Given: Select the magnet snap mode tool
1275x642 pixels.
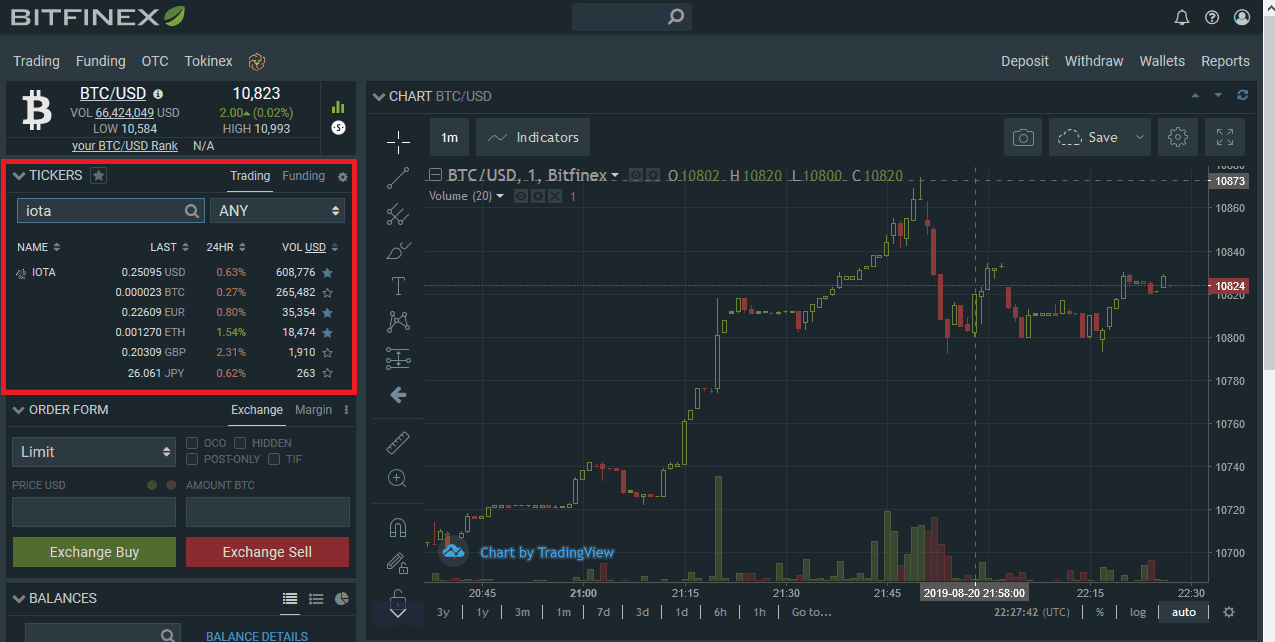Looking at the screenshot, I should coord(398,527).
